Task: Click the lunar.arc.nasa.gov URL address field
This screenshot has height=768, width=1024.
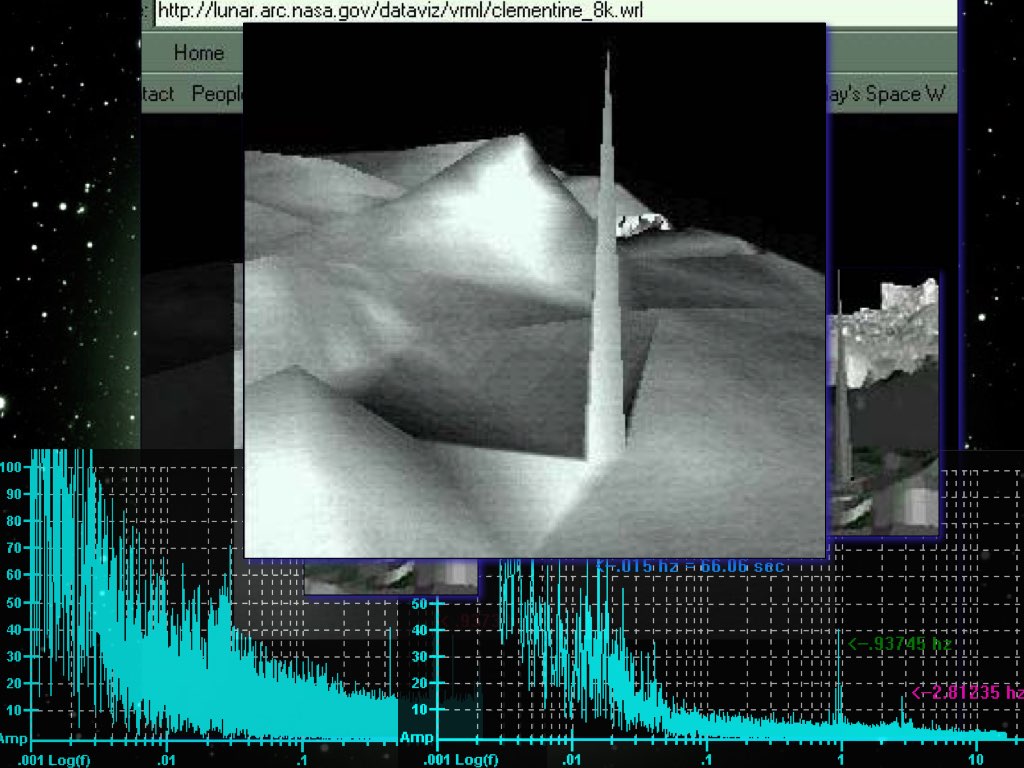Action: [400, 11]
